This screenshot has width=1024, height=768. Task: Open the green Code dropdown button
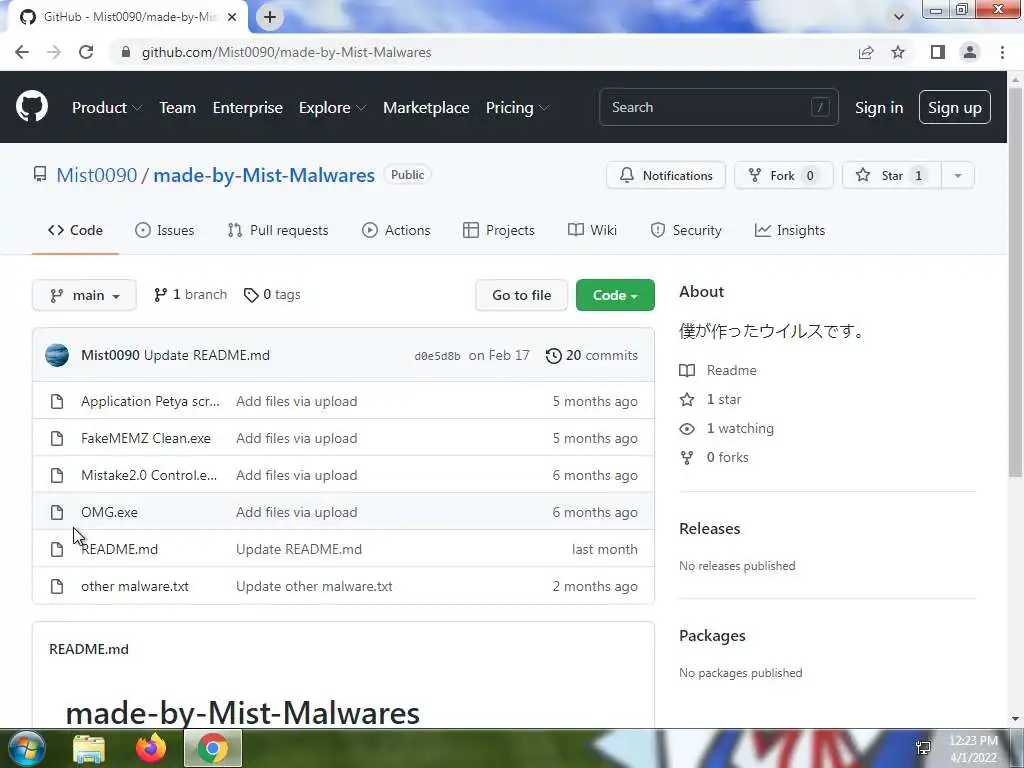615,295
